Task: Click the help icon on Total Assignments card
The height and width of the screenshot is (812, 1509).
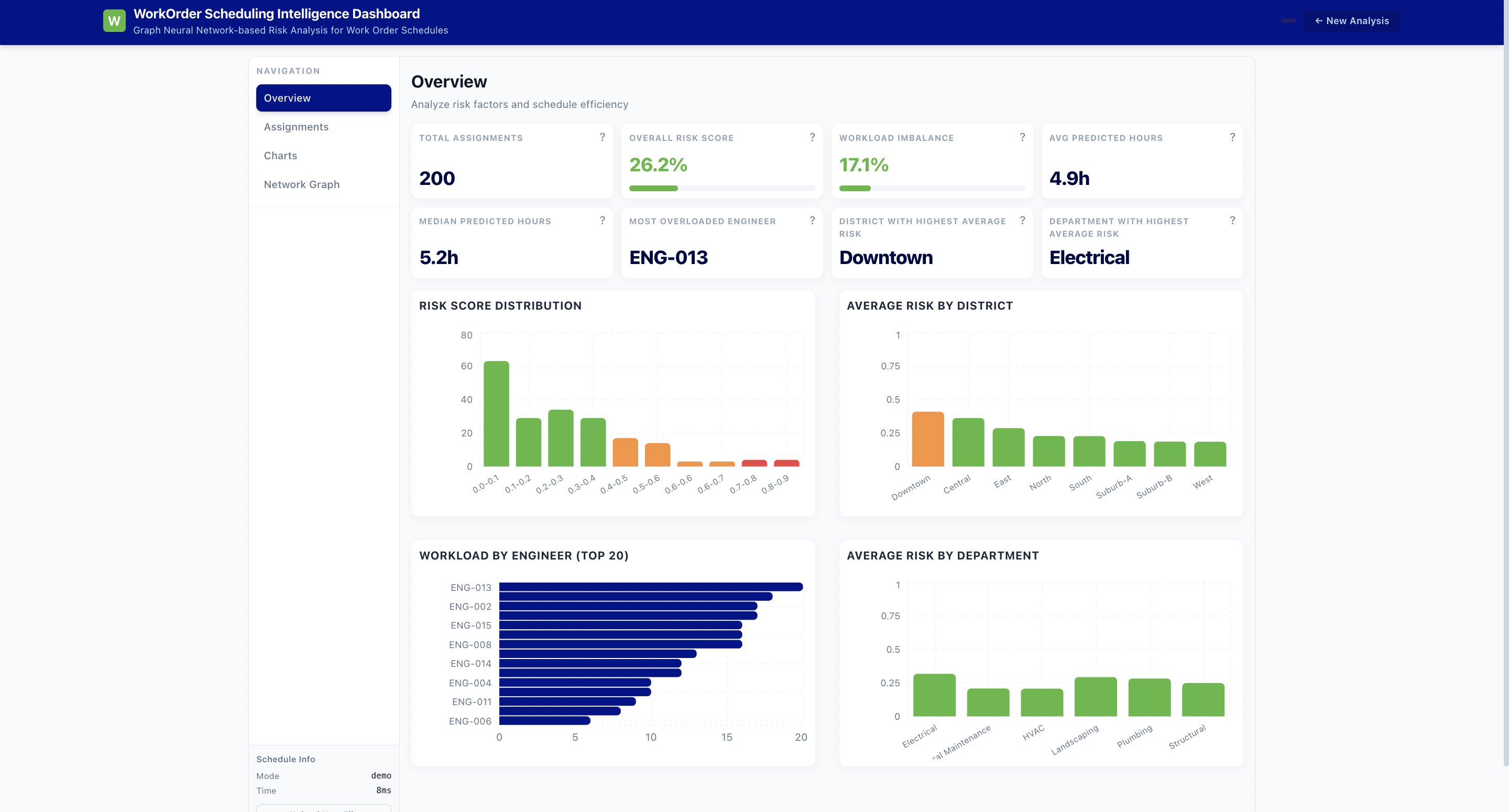Action: (602, 137)
